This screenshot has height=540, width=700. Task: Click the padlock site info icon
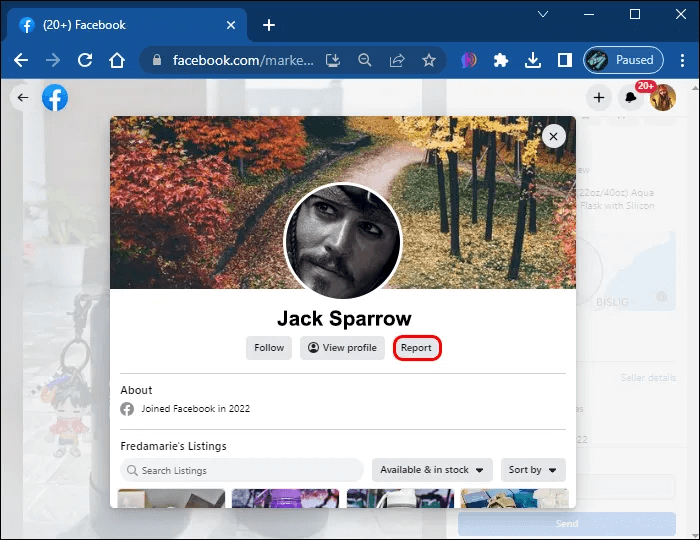(x=157, y=60)
